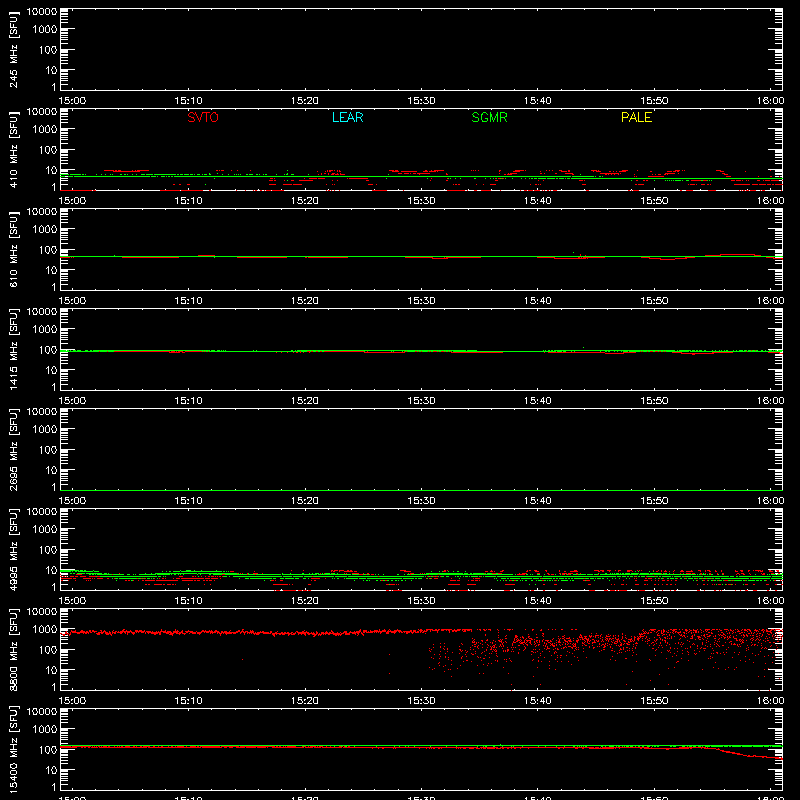800x800 pixels.
Task: Click the 1000 tick on 2695 MHz panel
Action: tap(45, 429)
